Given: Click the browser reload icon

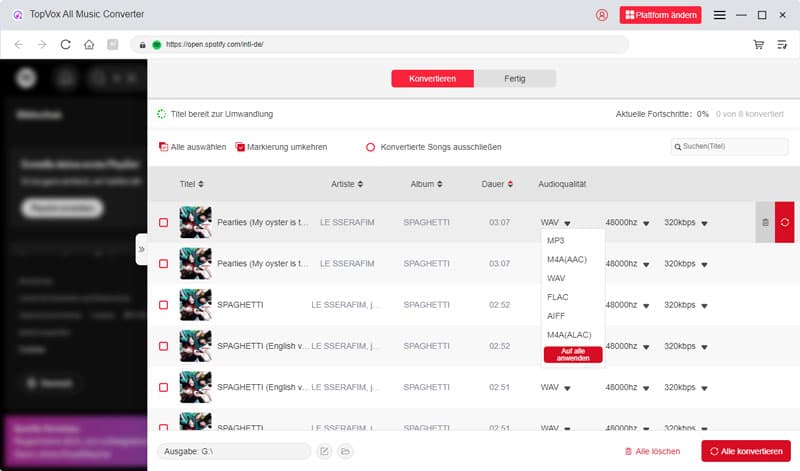Looking at the screenshot, I should pos(66,45).
